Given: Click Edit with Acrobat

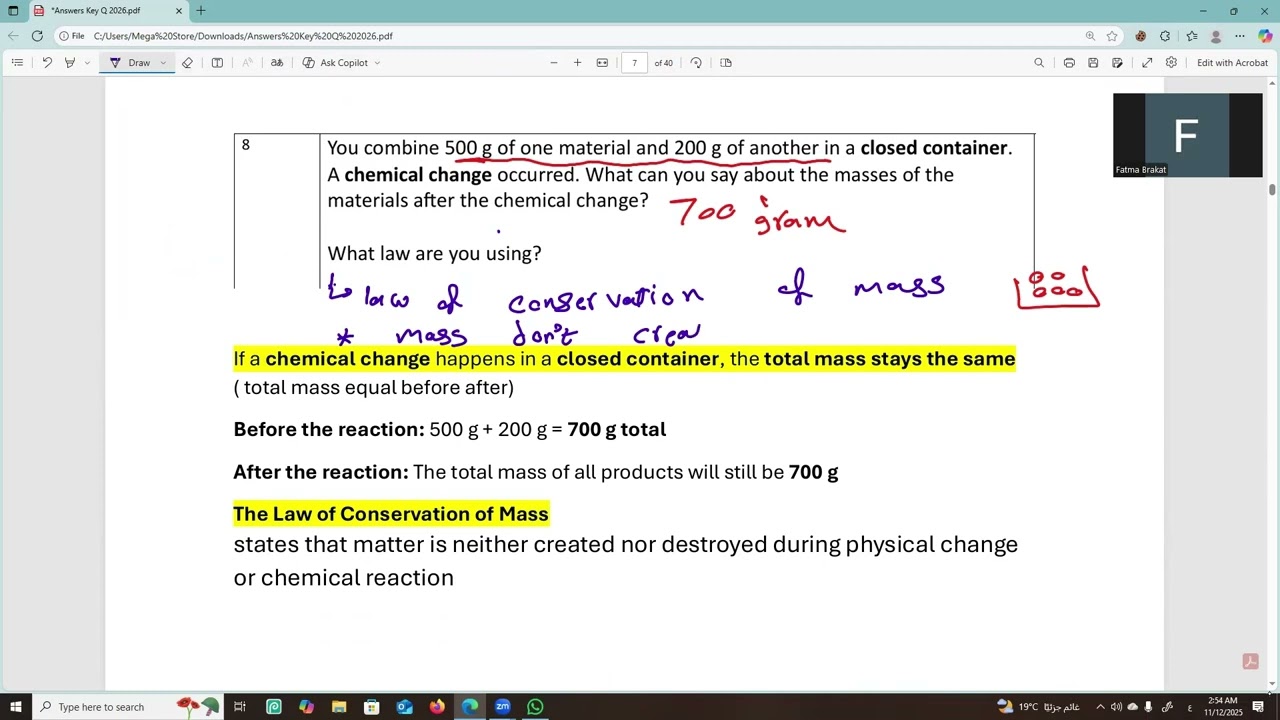Looking at the screenshot, I should [x=1232, y=63].
